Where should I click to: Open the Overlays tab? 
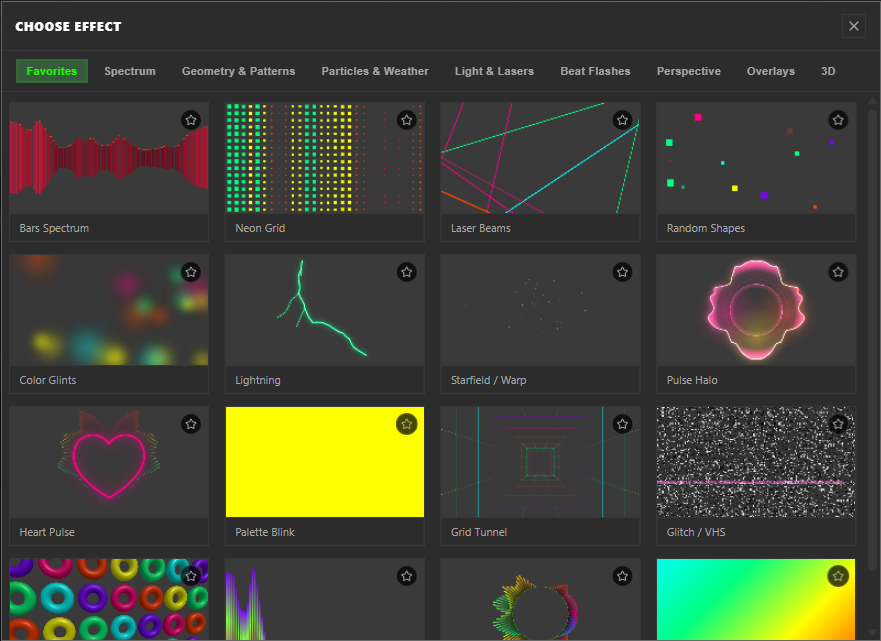coord(771,71)
